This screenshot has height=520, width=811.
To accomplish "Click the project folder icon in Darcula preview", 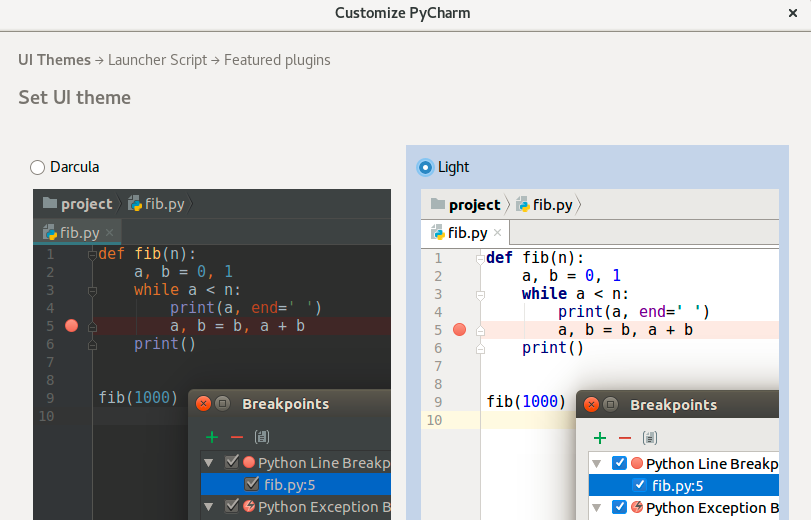I will click(50, 203).
